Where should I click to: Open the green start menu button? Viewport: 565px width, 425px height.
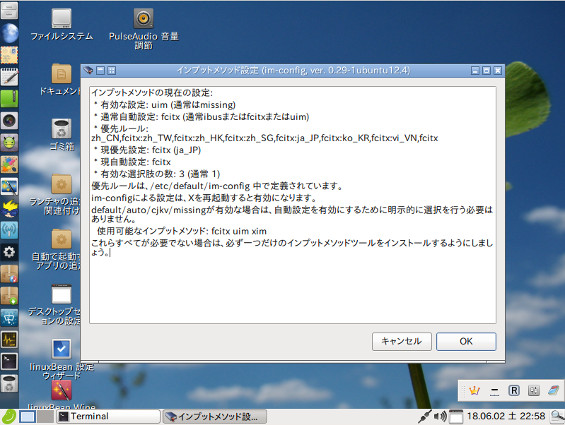click(9, 417)
